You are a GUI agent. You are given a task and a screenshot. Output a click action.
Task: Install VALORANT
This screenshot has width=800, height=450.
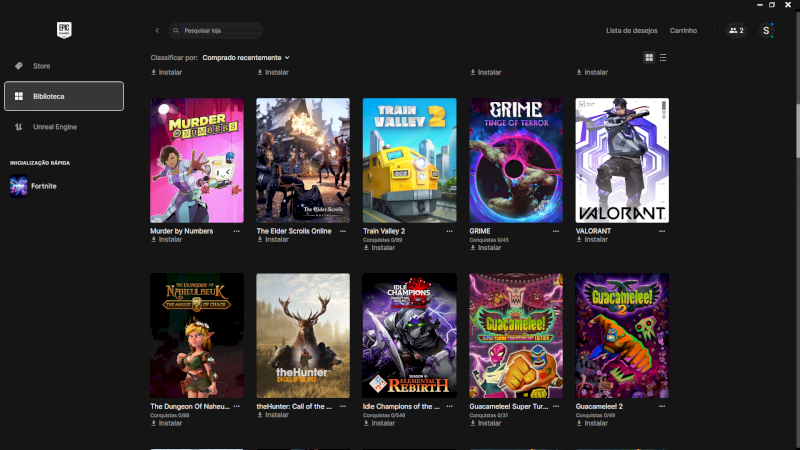[x=592, y=239]
